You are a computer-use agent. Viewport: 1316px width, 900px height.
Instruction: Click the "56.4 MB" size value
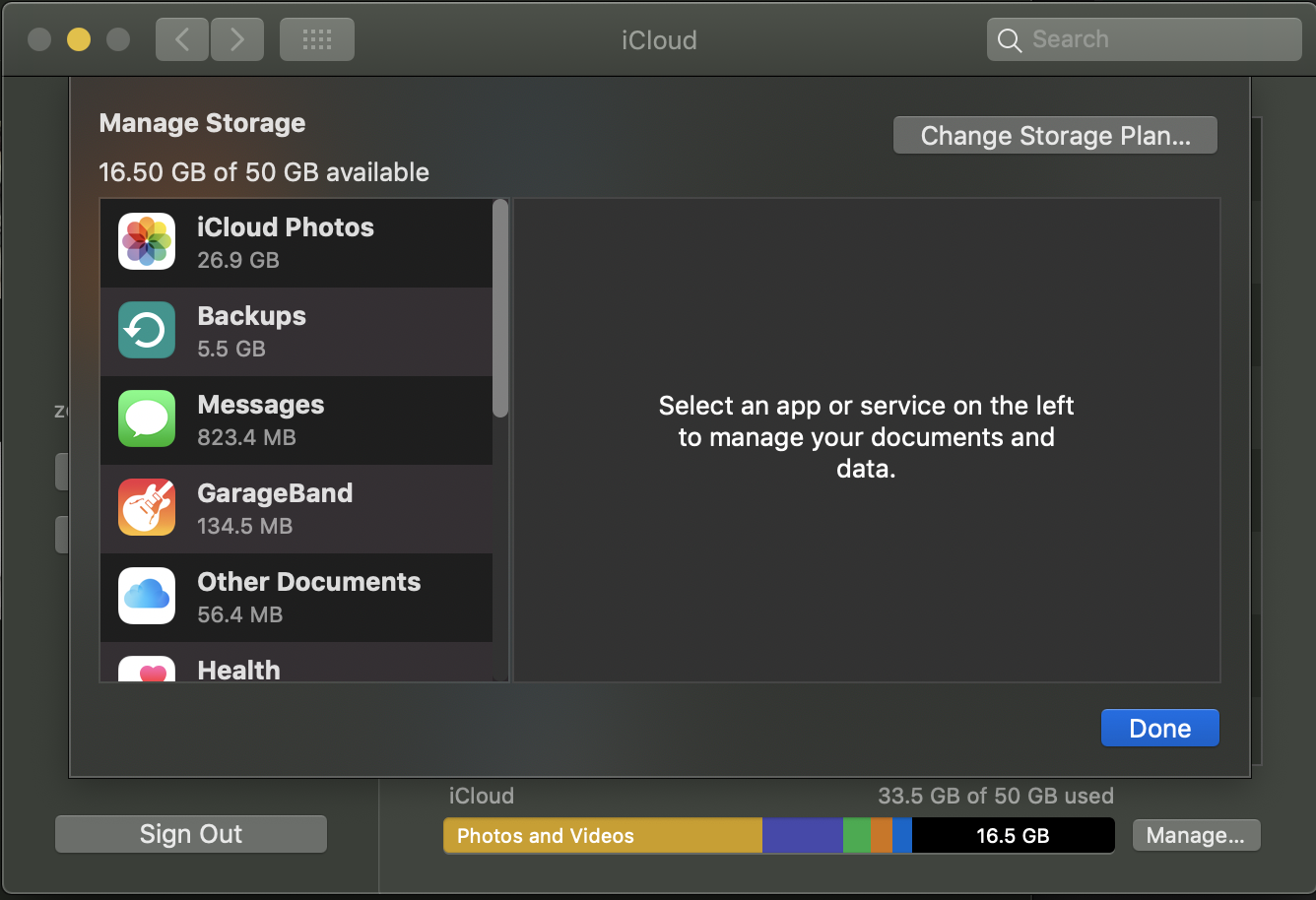[x=240, y=614]
